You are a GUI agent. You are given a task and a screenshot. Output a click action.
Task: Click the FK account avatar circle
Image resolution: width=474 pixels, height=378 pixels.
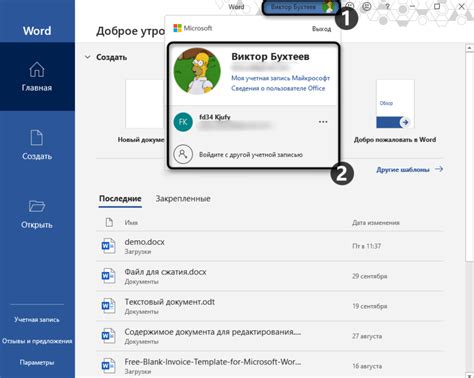[x=183, y=122]
